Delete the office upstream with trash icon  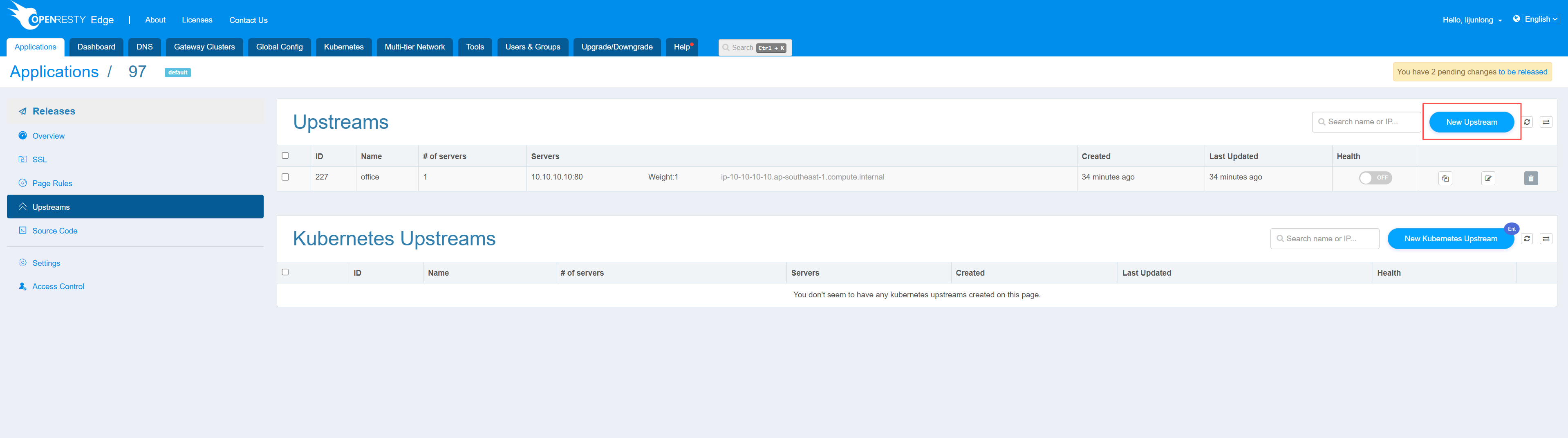[1530, 178]
